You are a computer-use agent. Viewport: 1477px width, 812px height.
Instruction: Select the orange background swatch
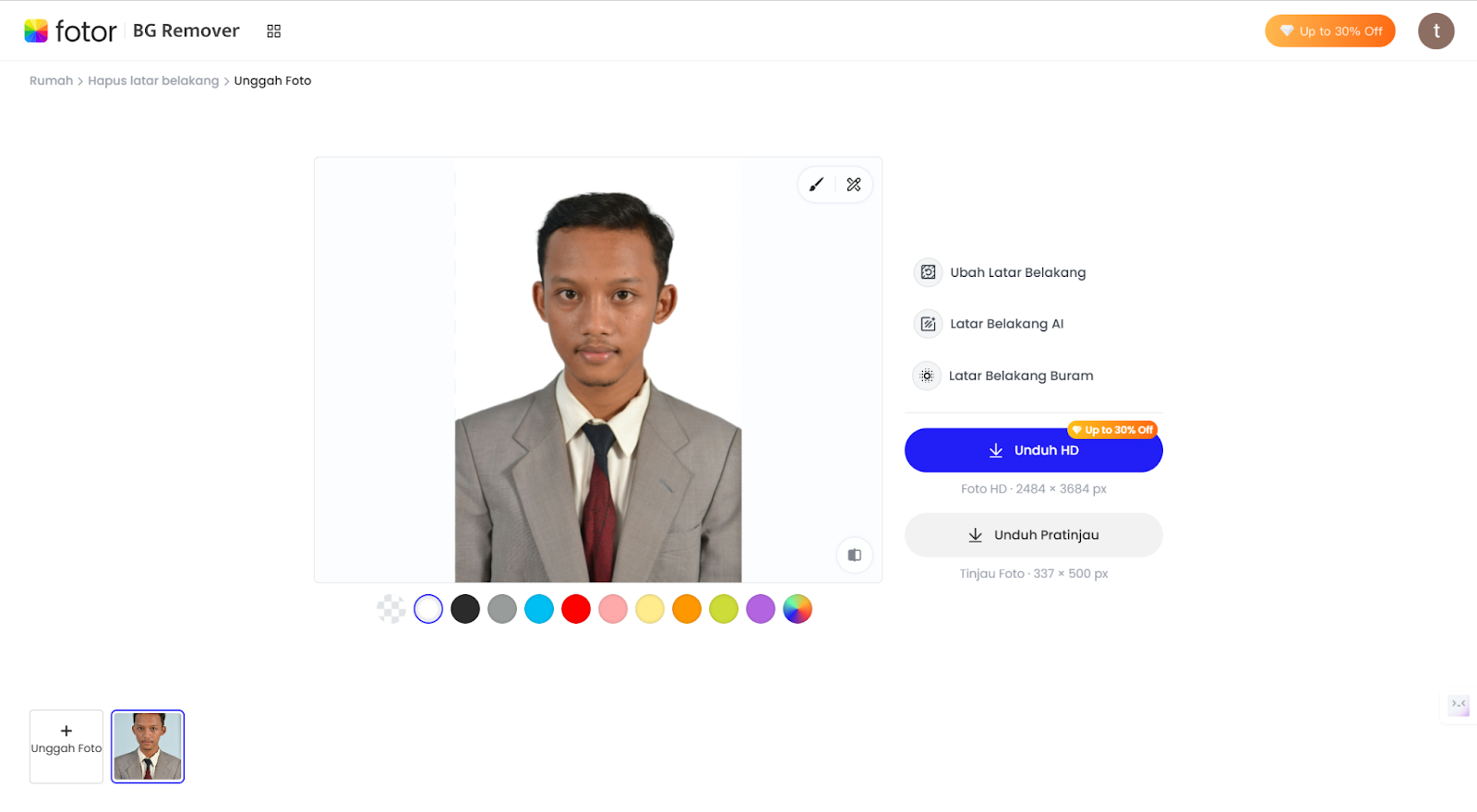coord(687,609)
